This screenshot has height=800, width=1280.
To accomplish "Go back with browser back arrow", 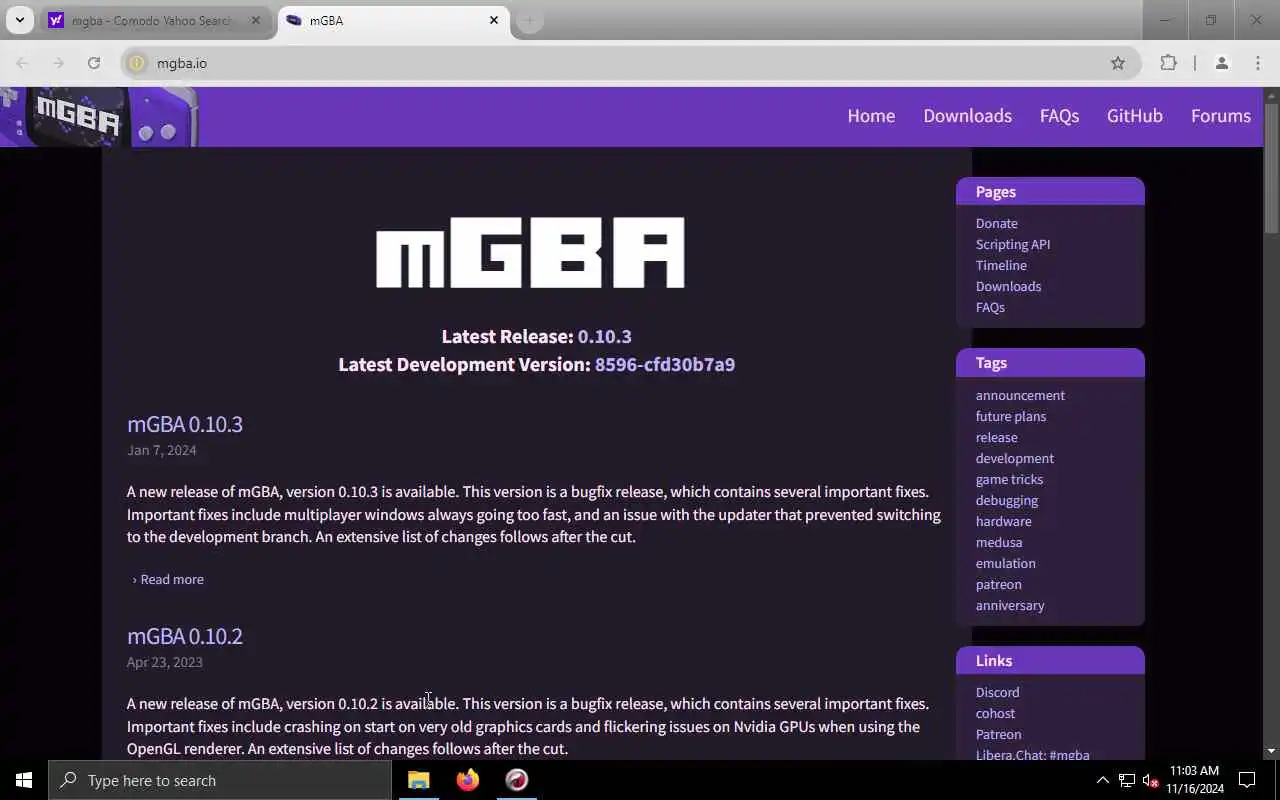I will click(22, 63).
